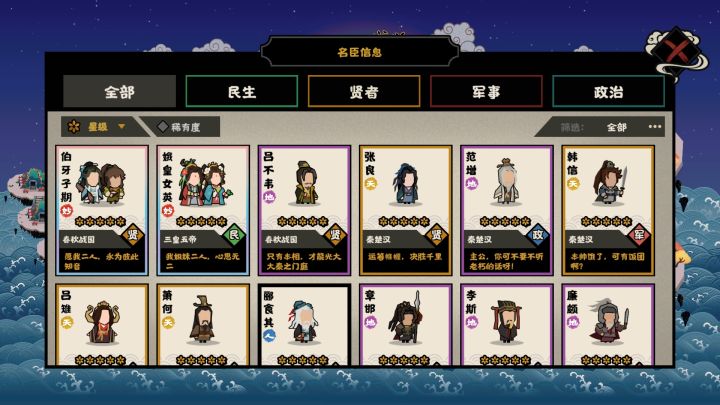Screen dimensions: 720x405
Task: Click the purple 地 rank icon on 吕不韦 card
Action: [269, 197]
